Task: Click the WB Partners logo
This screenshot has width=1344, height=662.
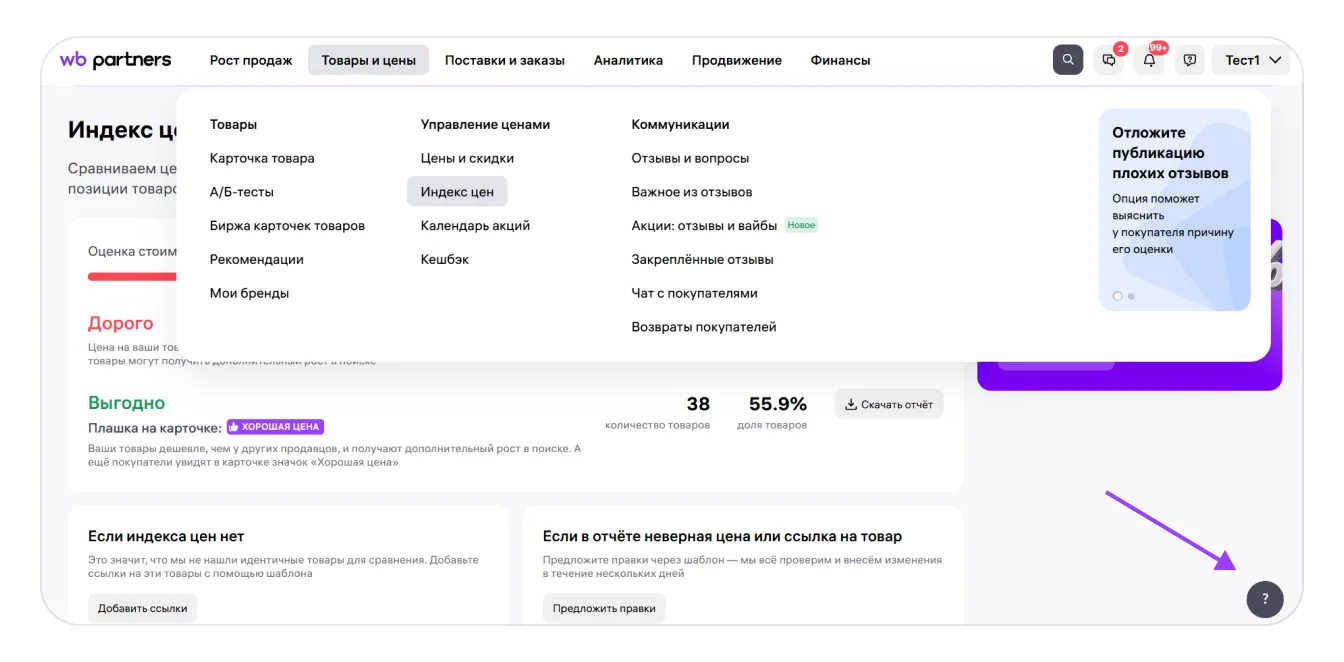Action: [115, 60]
